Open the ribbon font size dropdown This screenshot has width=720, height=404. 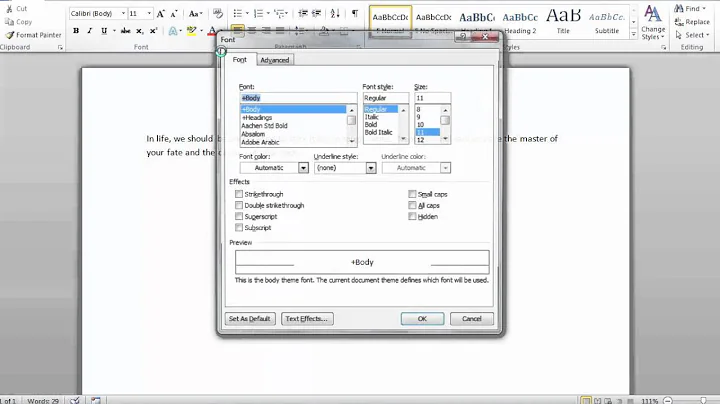tap(149, 13)
